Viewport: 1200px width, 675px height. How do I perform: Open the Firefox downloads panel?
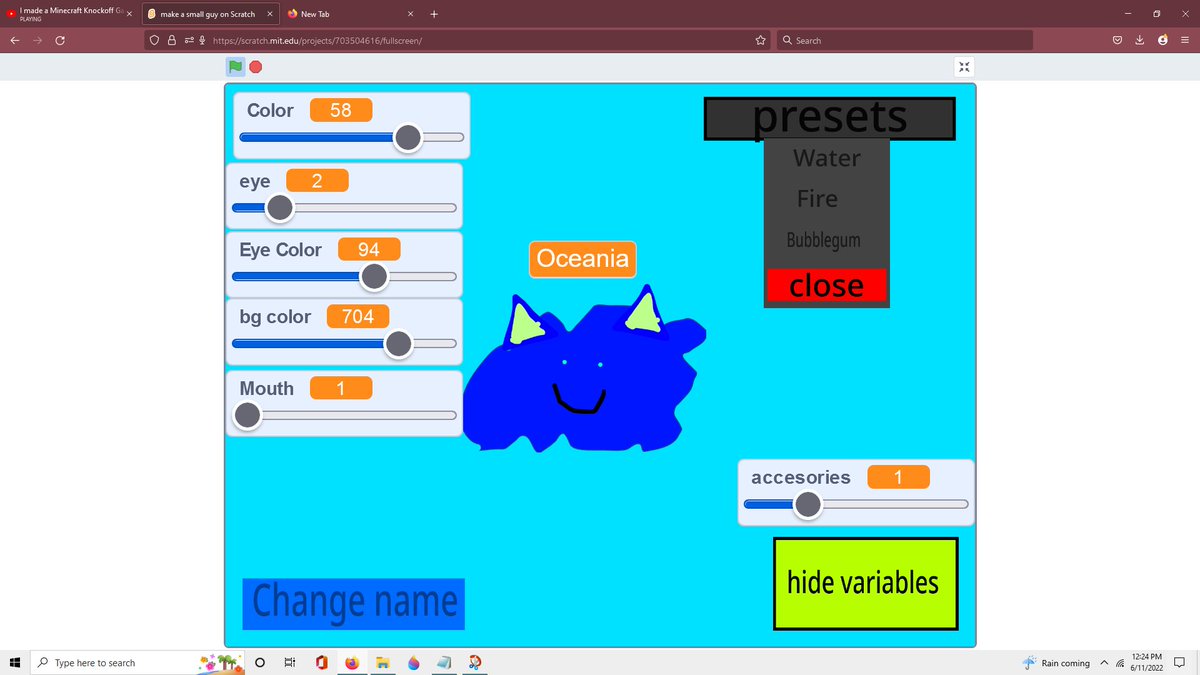coord(1140,40)
